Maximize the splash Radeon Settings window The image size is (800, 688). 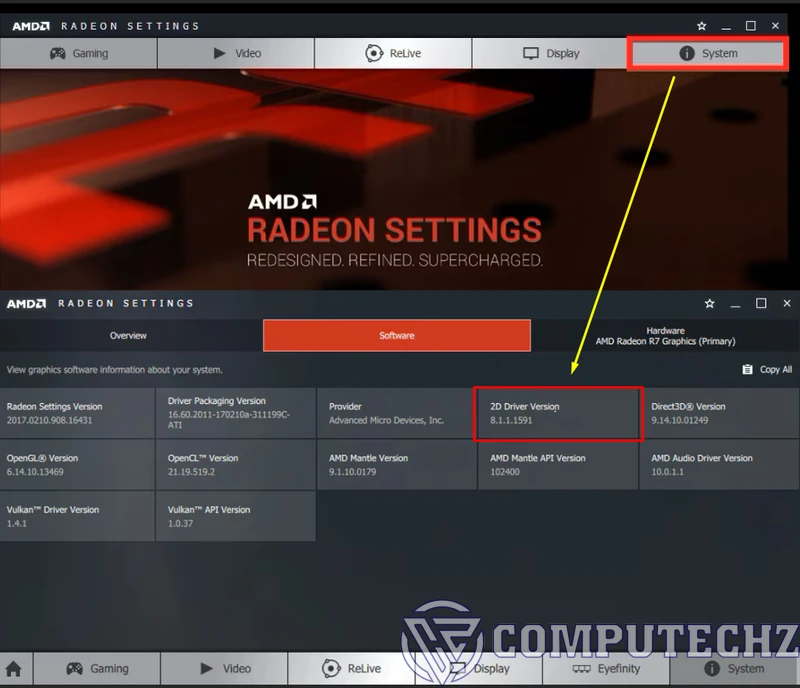pos(751,26)
